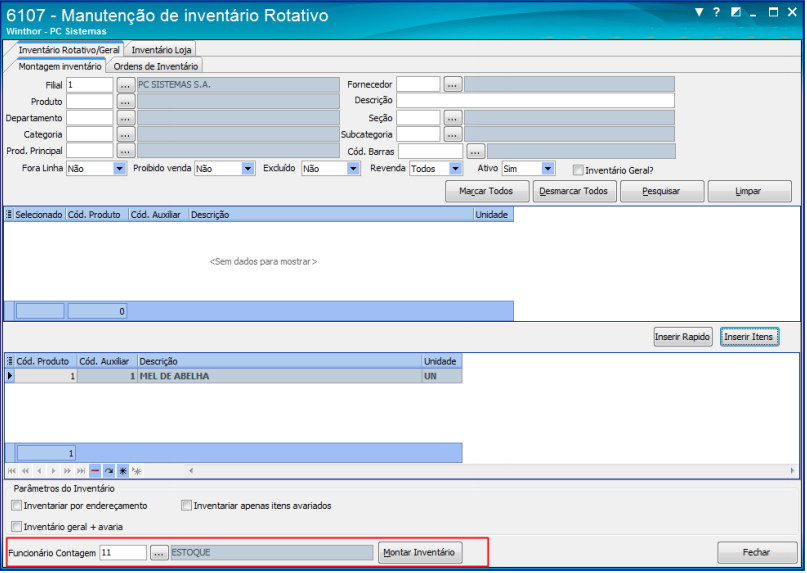Open Subcategoria lookup ellipsis button
The height and width of the screenshot is (573, 807).
pyautogui.click(x=452, y=134)
